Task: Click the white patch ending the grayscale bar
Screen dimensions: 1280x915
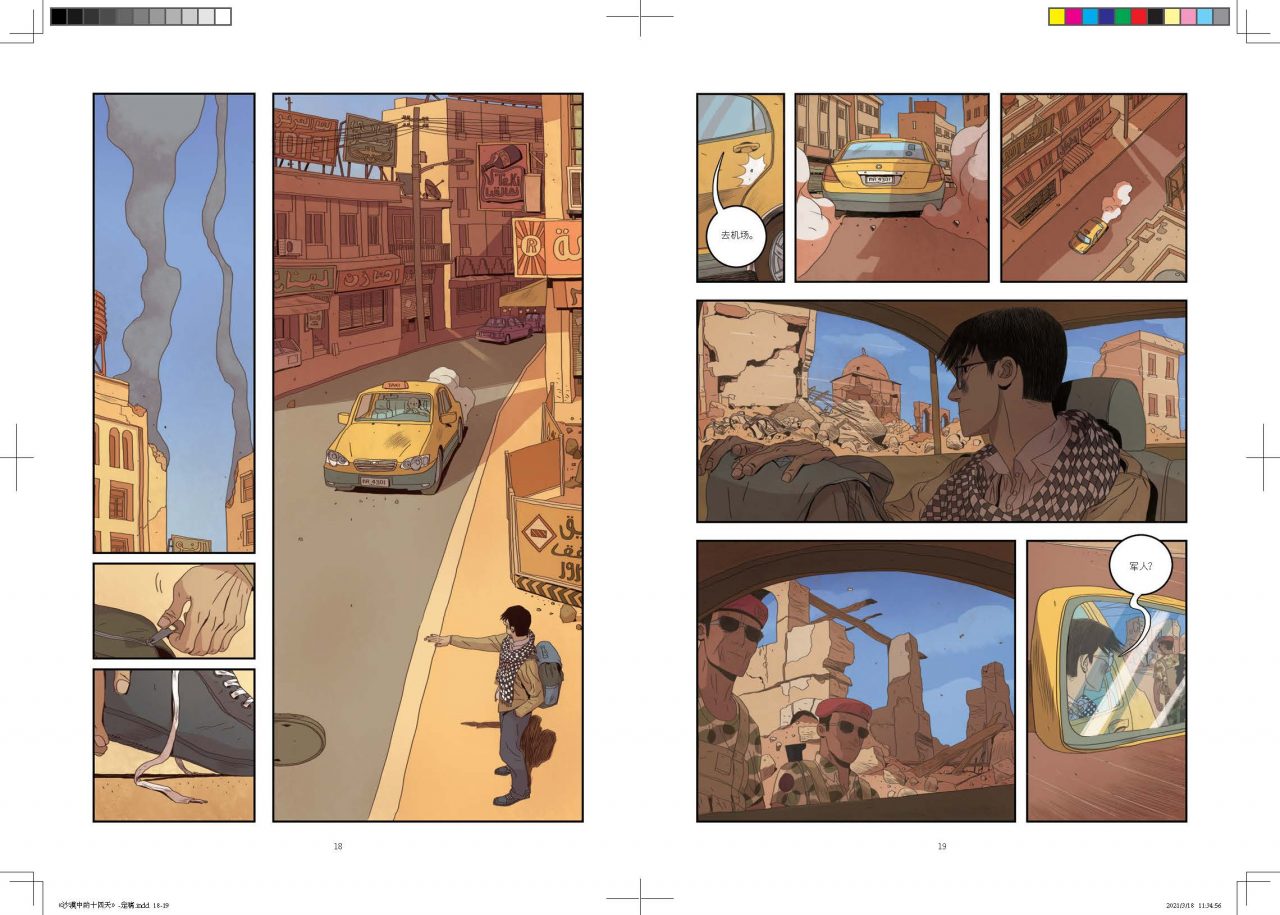Action: 223,16
